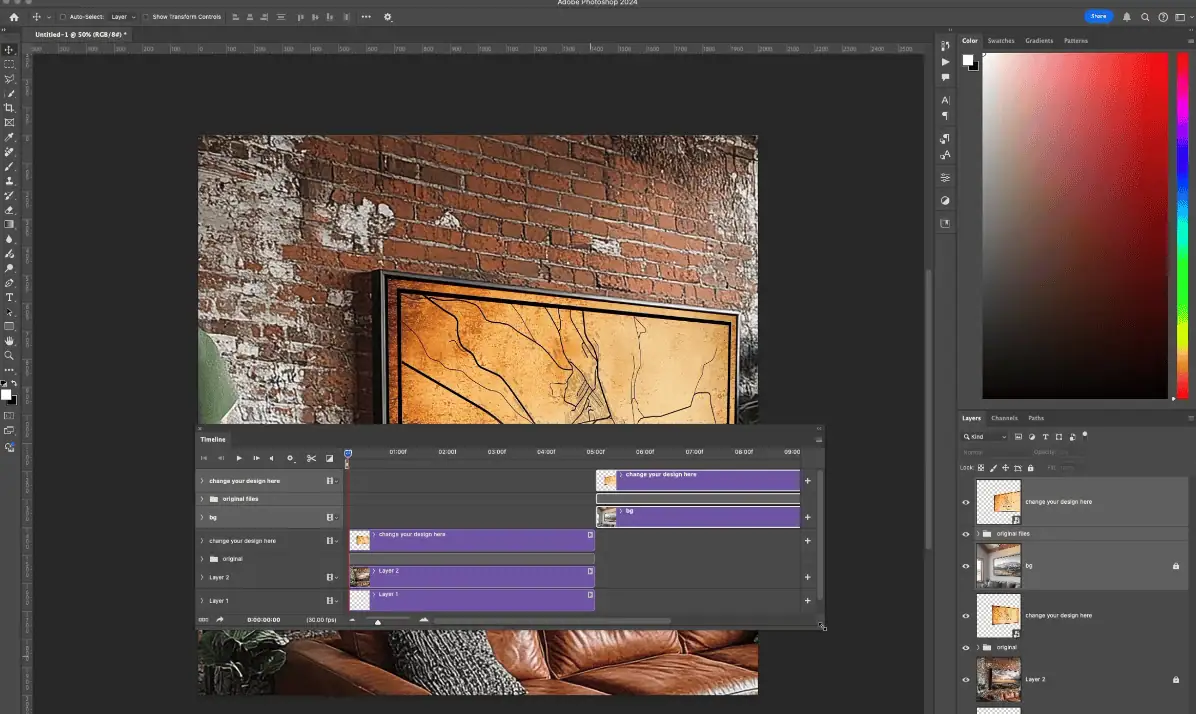Screen dimensions: 1196x714
Task: Click the Home icon in options bar
Action: click(x=13, y=17)
